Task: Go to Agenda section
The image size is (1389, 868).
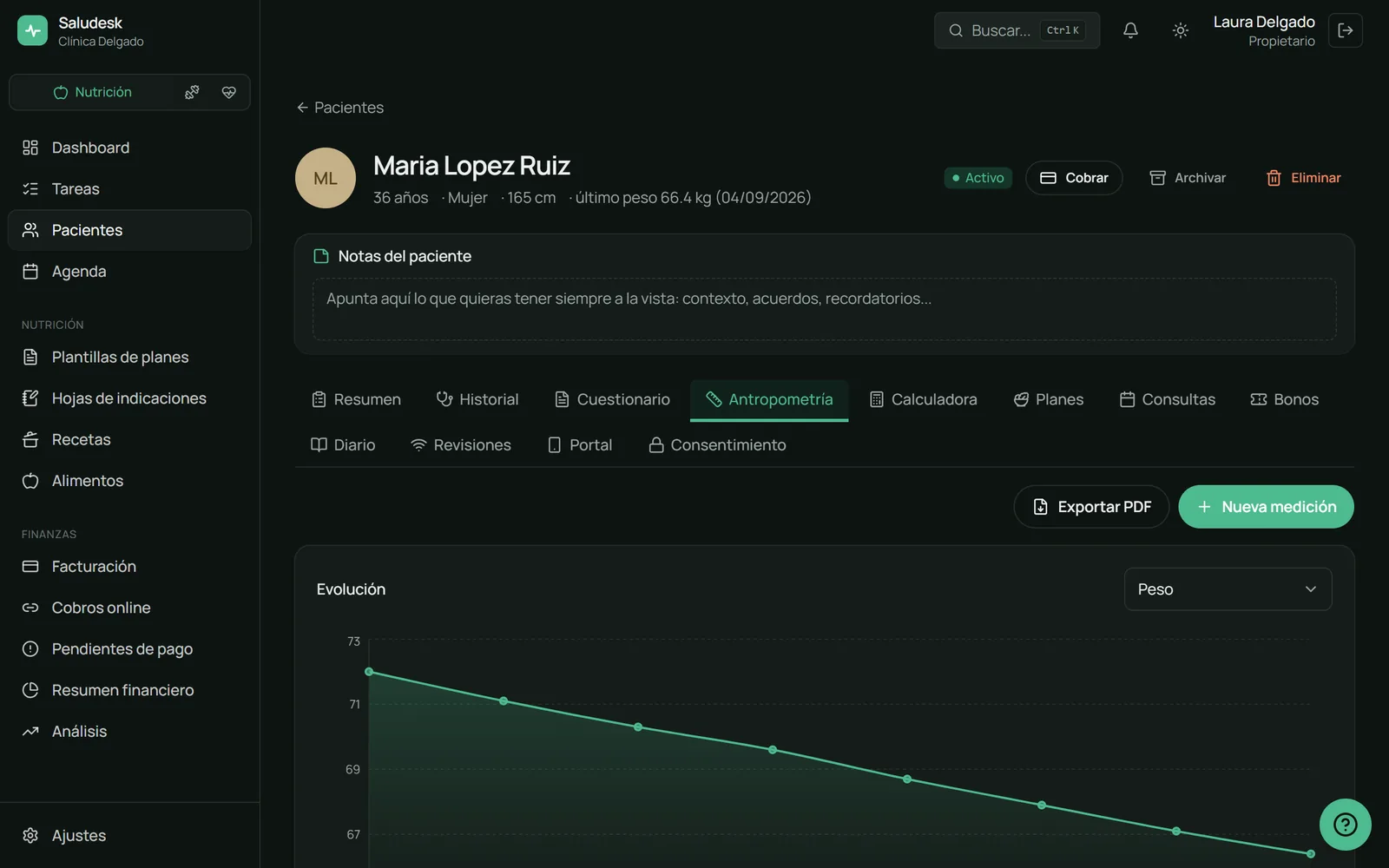Action: pos(129,271)
